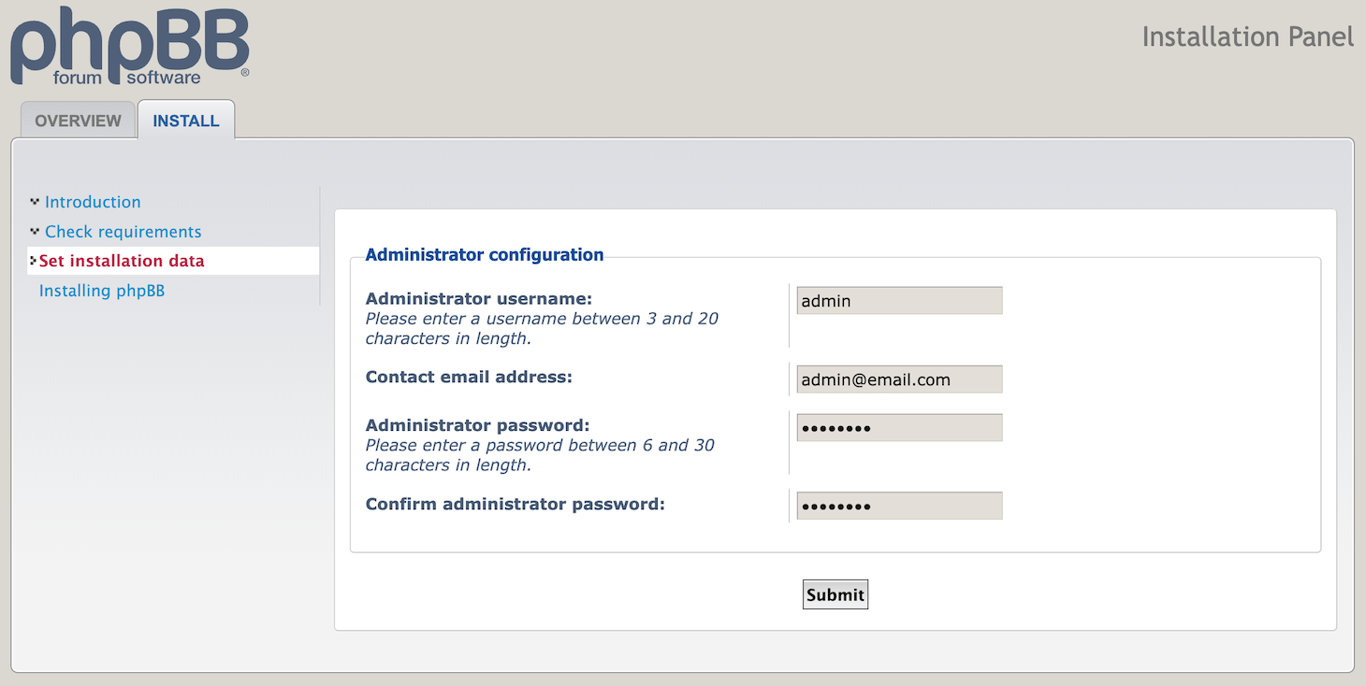Click the Administrator username field
1366x686 pixels.
(x=898, y=300)
